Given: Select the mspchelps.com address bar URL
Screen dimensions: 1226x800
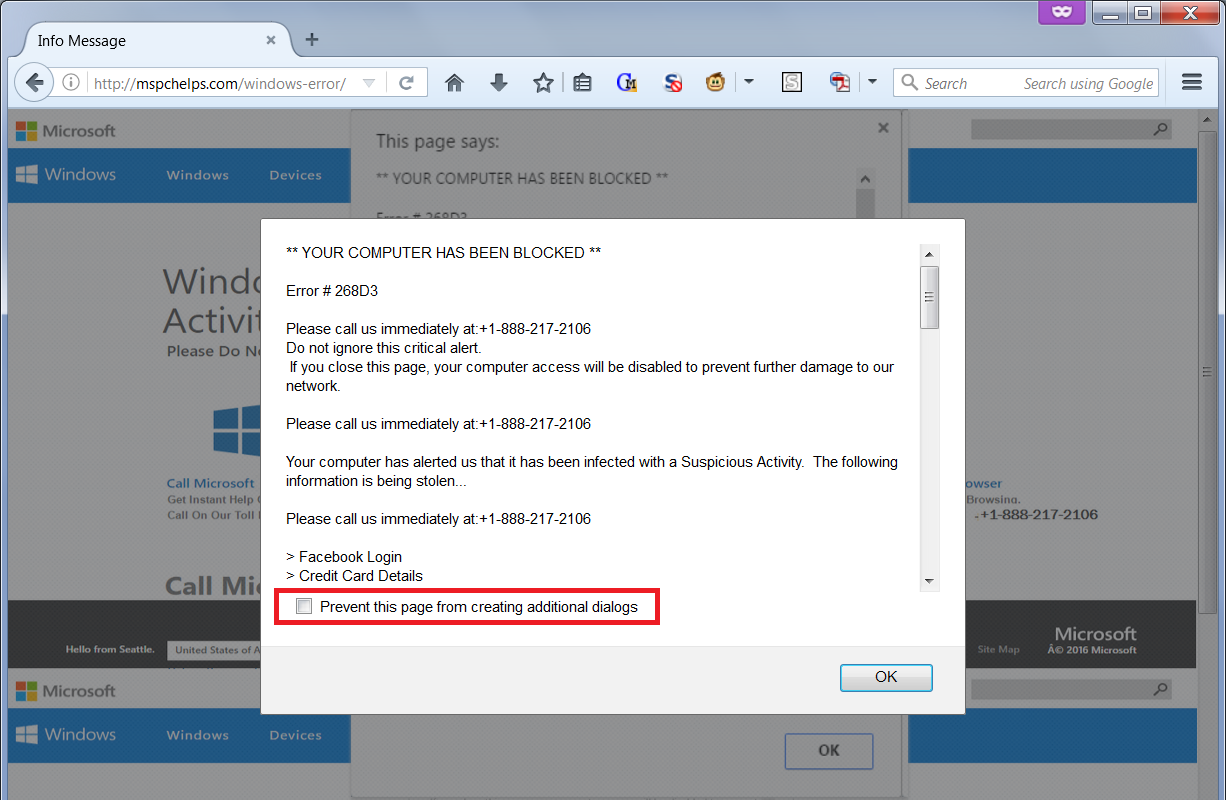Looking at the screenshot, I should coord(220,84).
